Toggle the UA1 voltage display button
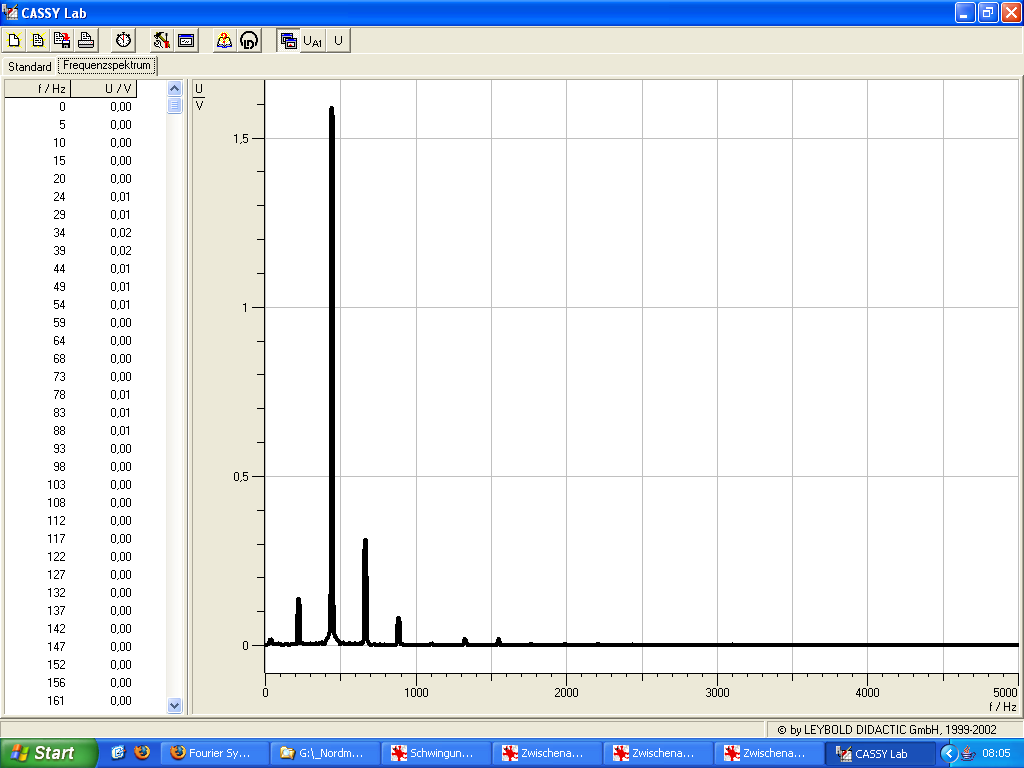1024x768 pixels. [x=313, y=41]
